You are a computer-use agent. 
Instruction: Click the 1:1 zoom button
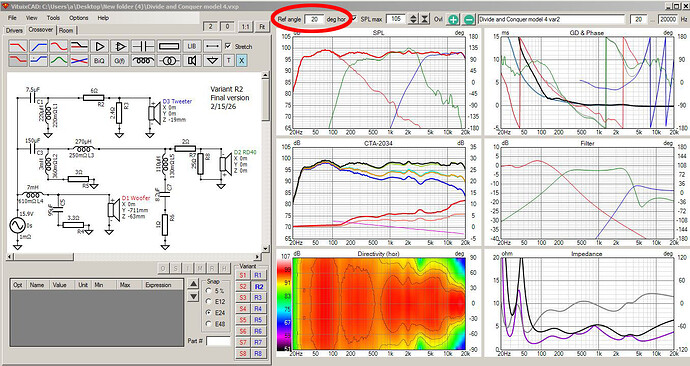tap(246, 27)
